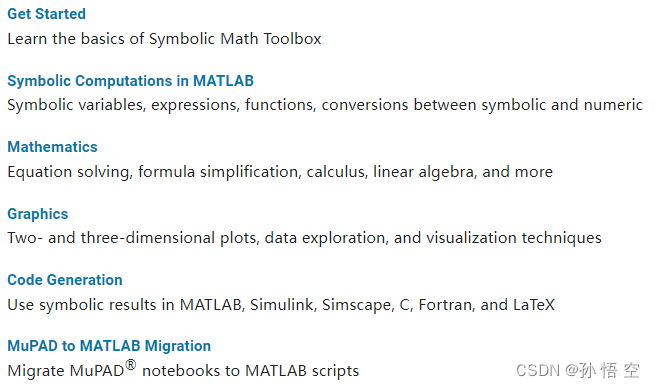Image resolution: width=655 pixels, height=388 pixels.
Task: Go to the Mathematics section link
Action: pos(52,147)
